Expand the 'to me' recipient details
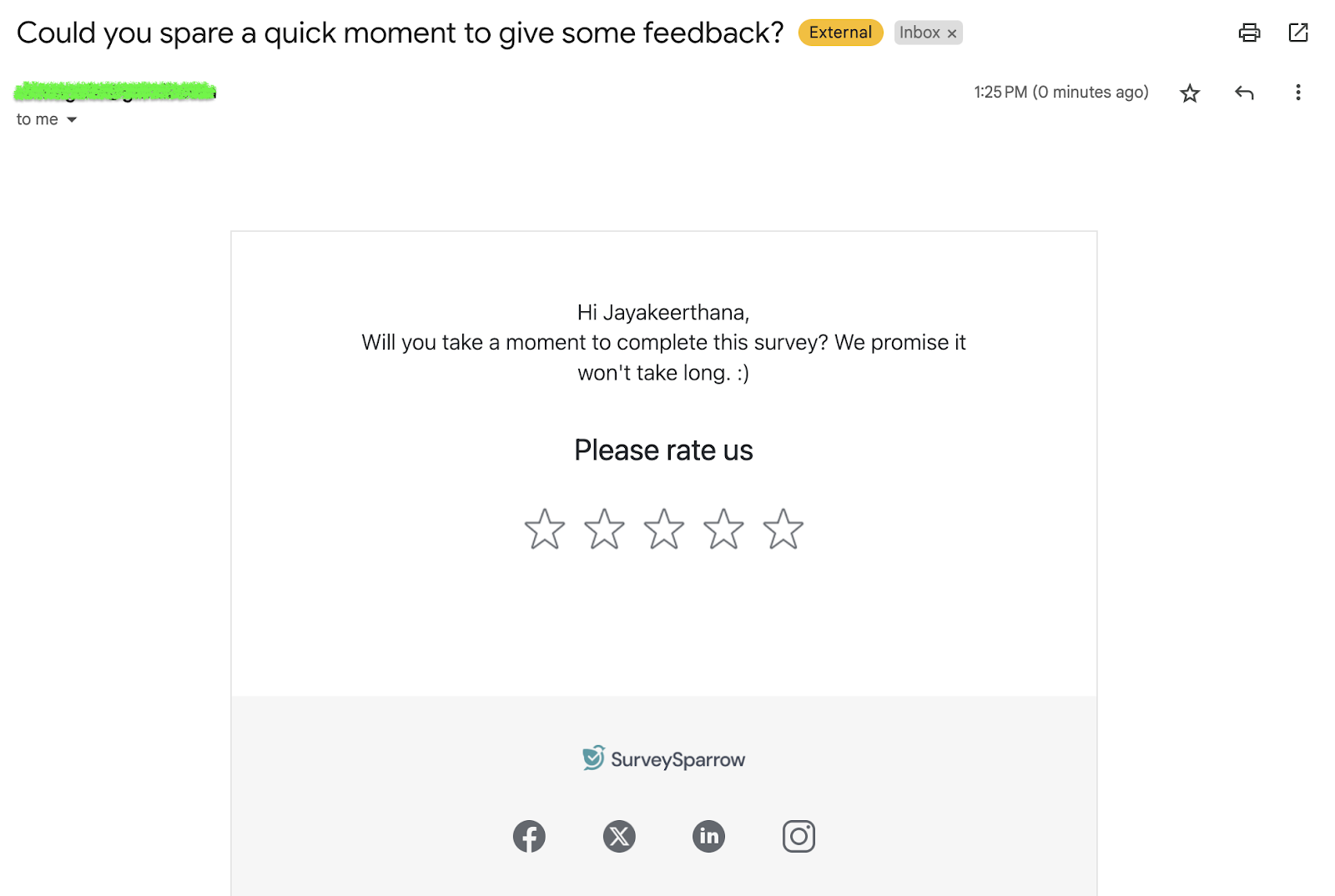 (72, 120)
